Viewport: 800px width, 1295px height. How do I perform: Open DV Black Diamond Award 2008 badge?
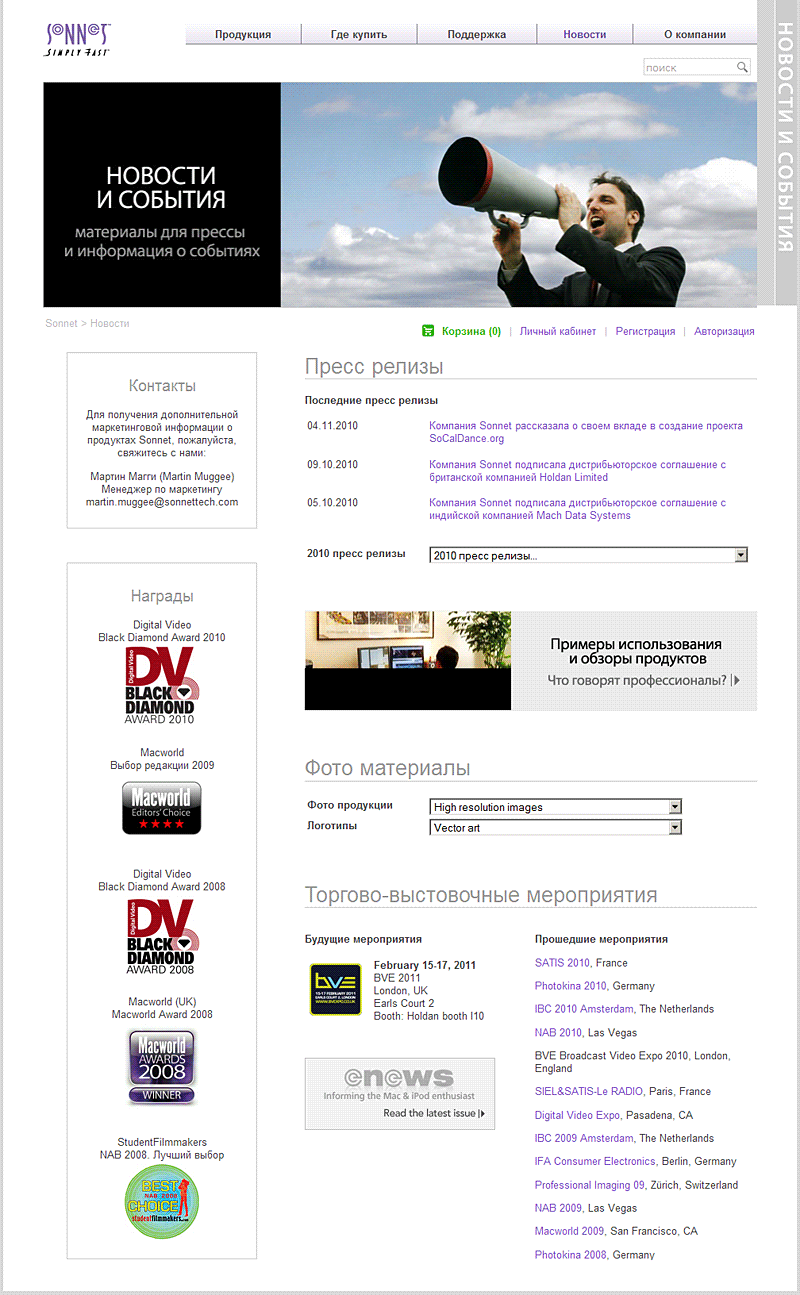point(161,936)
